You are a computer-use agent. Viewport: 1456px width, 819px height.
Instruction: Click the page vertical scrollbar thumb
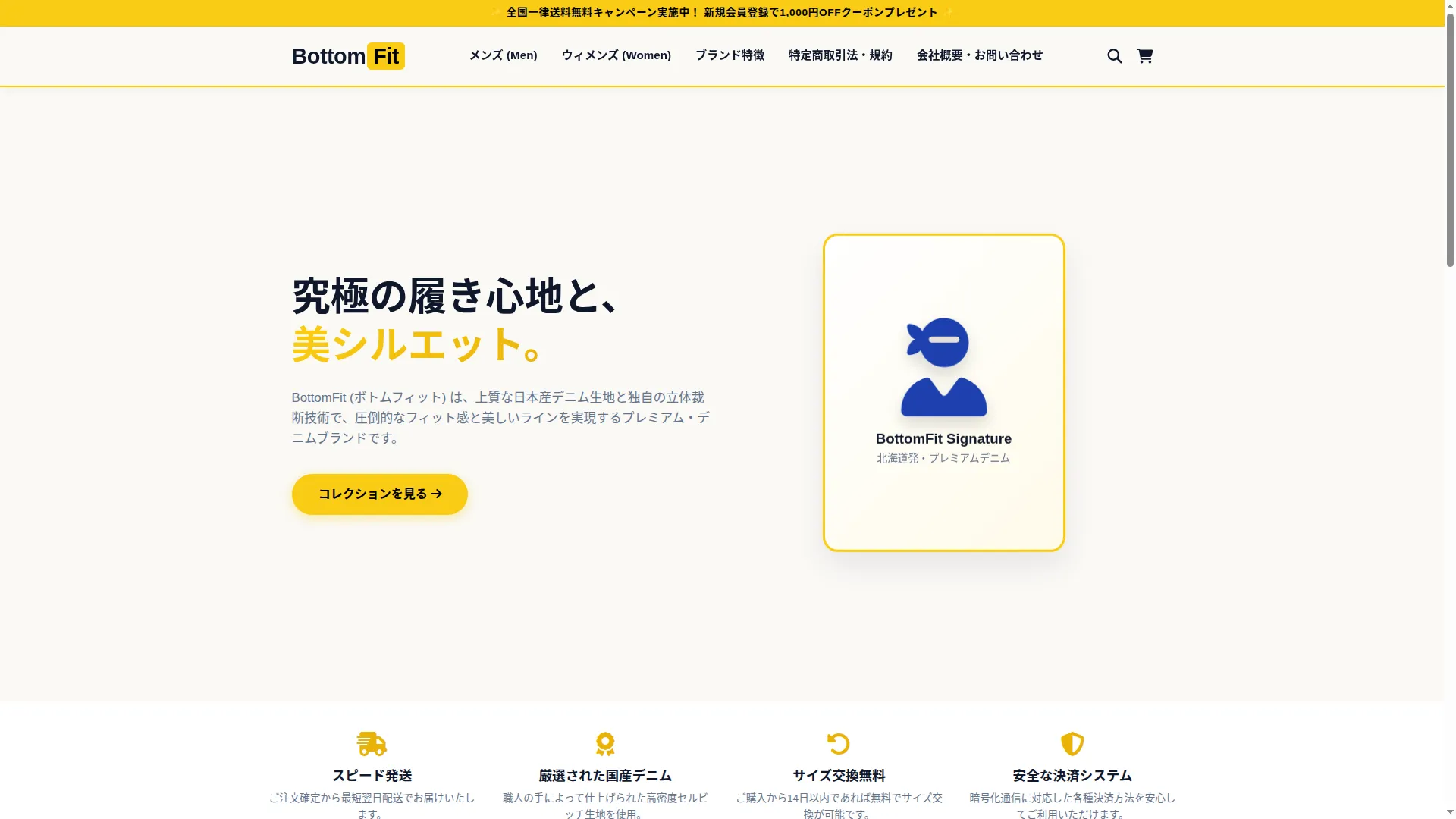click(x=1450, y=140)
